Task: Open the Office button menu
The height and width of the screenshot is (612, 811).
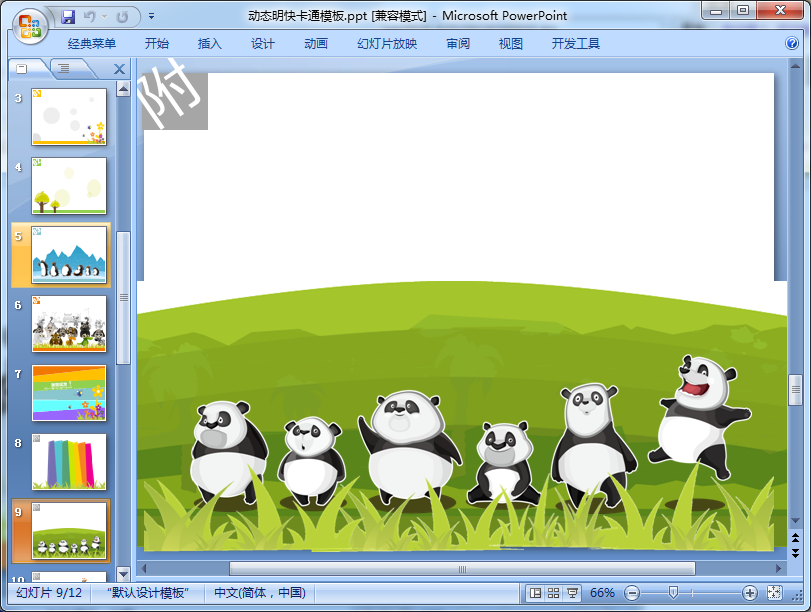Action: pyautogui.click(x=29, y=26)
